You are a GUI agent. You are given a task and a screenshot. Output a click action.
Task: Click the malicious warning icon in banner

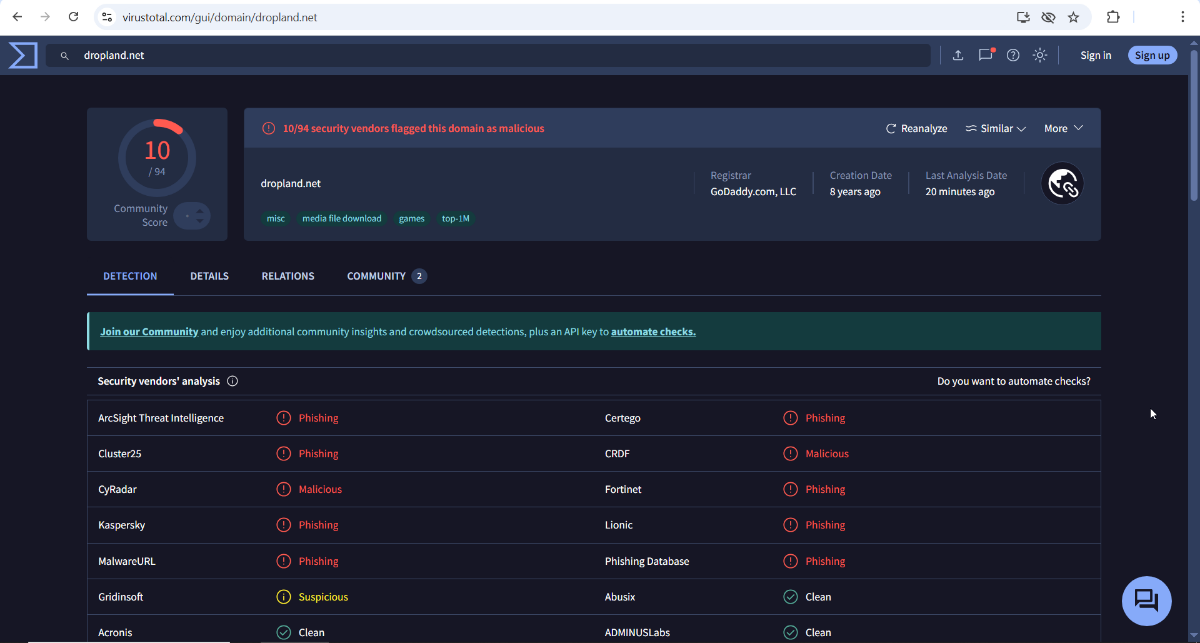pyautogui.click(x=268, y=129)
